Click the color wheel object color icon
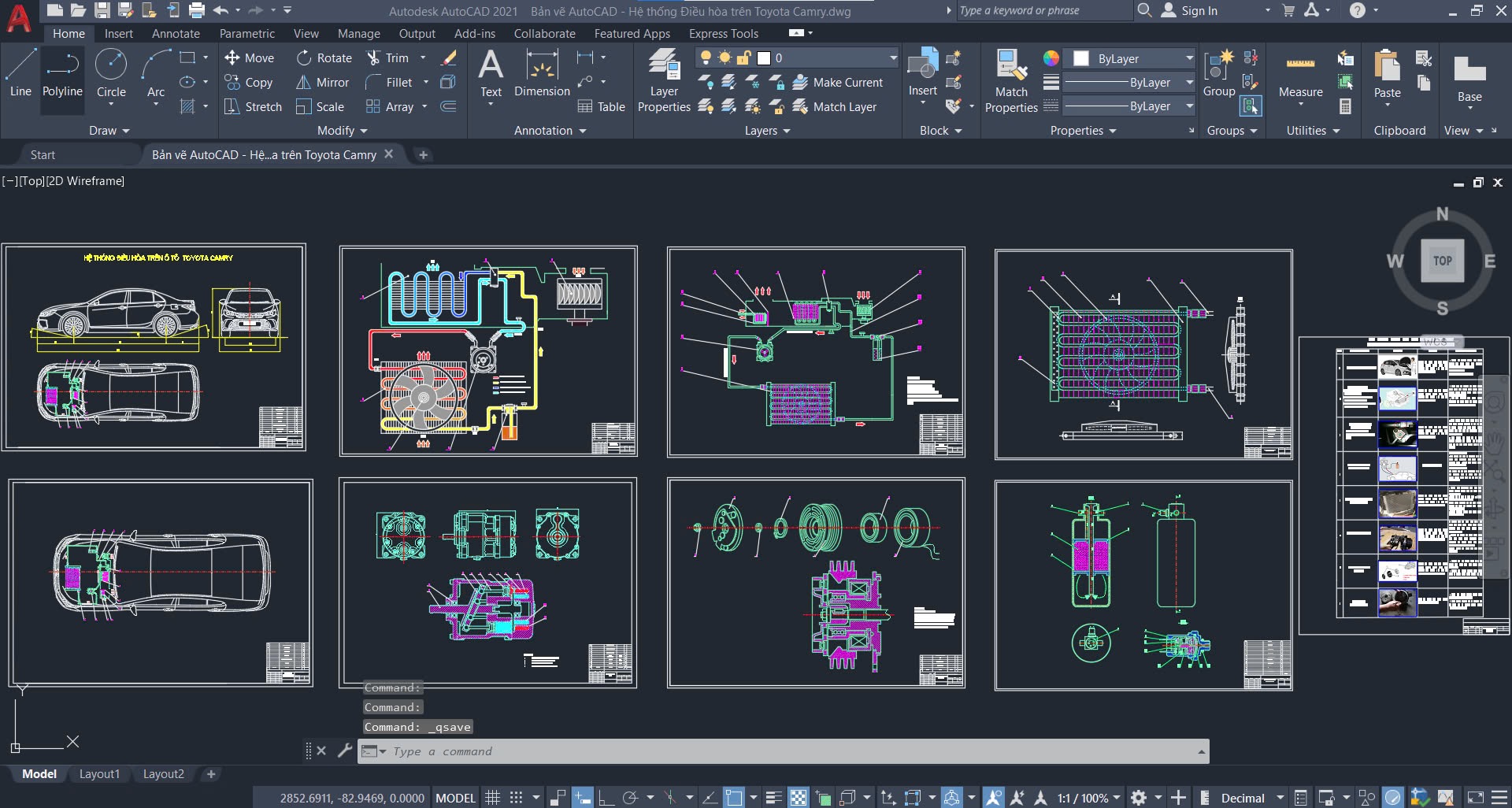The image size is (1512, 808). pos(1051,57)
